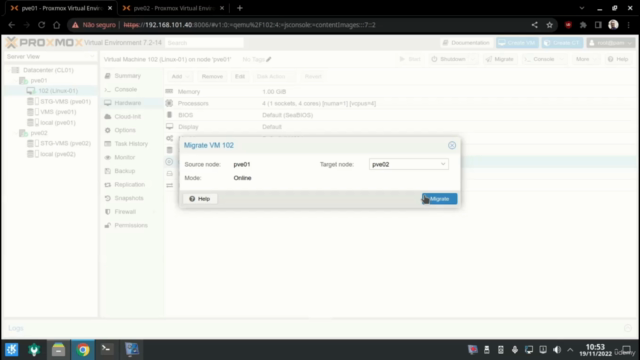Open the Firewall tab
The image size is (640, 360).
pyautogui.click(x=125, y=212)
